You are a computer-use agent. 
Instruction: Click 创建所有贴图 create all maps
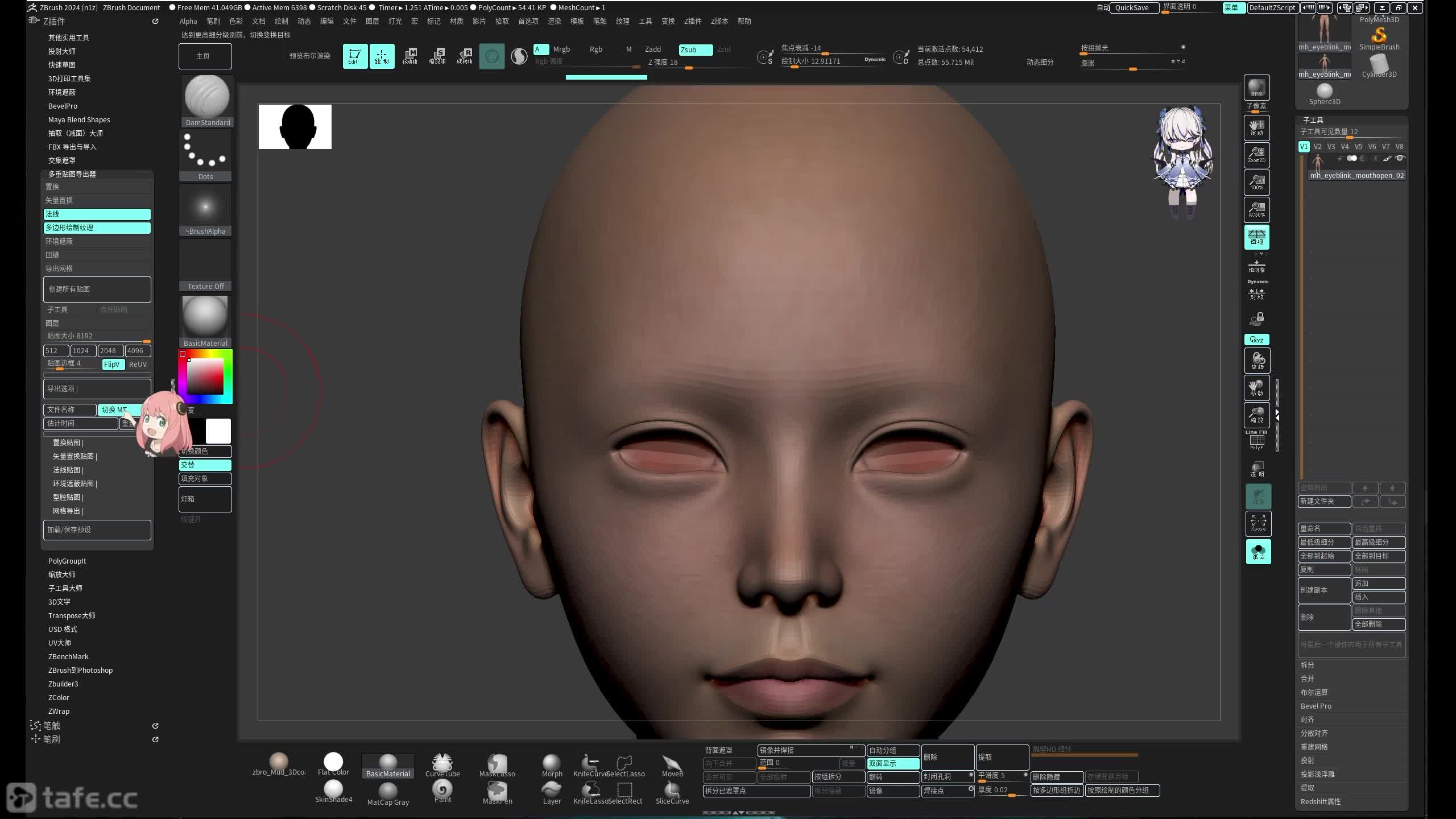pyautogui.click(x=97, y=289)
